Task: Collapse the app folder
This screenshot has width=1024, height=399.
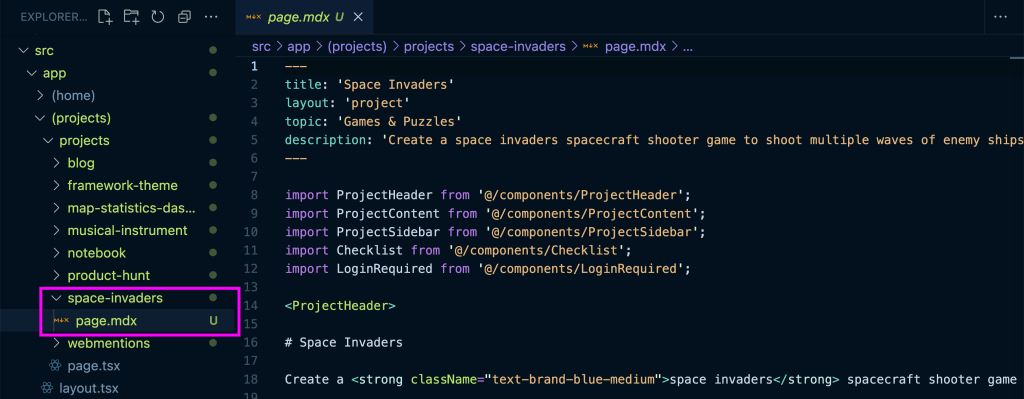Action: point(32,73)
